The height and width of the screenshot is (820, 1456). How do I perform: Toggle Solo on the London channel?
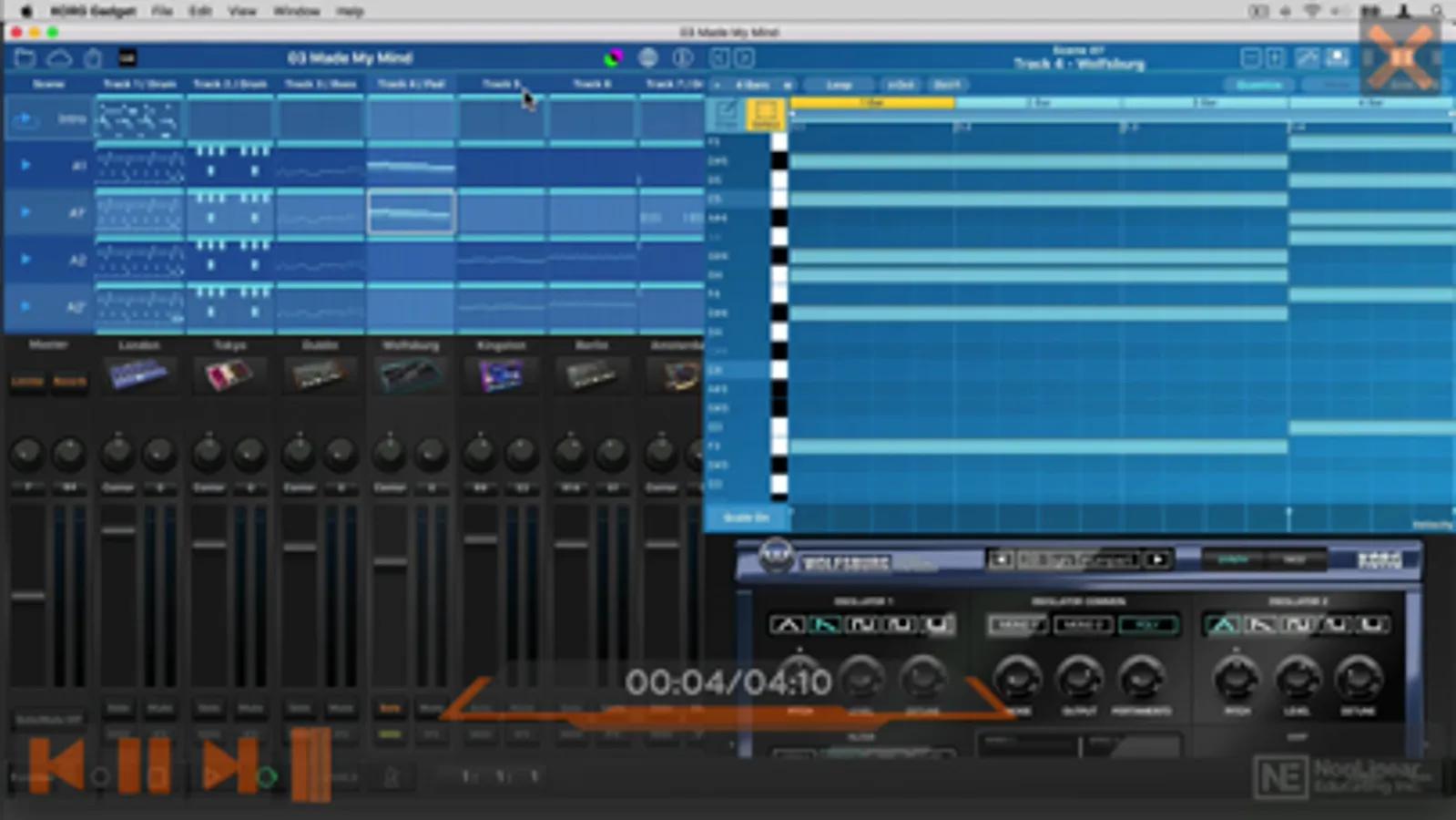118,708
